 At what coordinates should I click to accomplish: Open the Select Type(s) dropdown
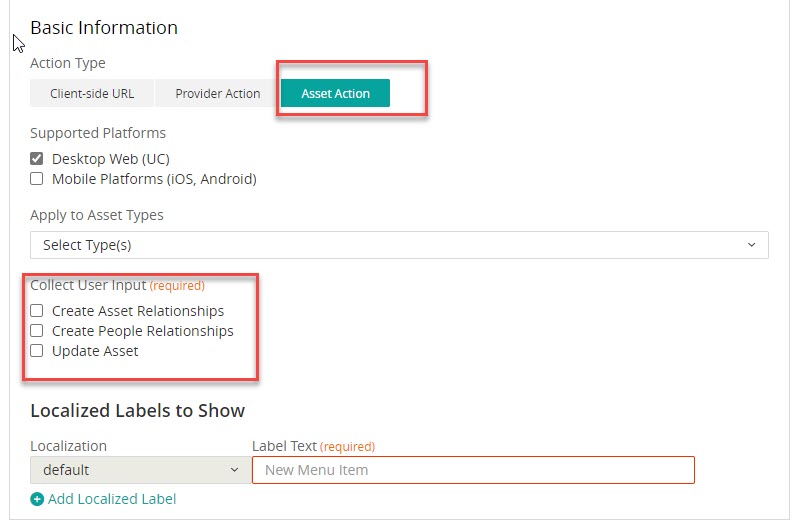[398, 245]
